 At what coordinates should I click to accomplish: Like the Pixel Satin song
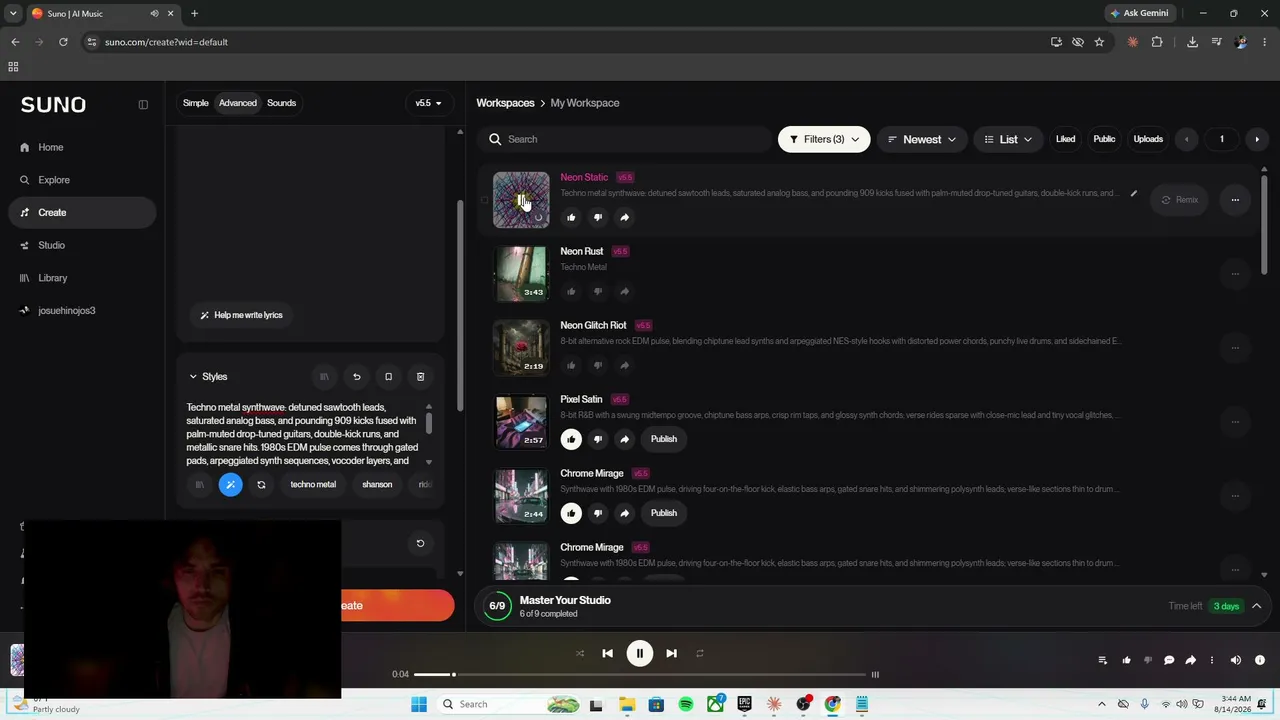[571, 439]
